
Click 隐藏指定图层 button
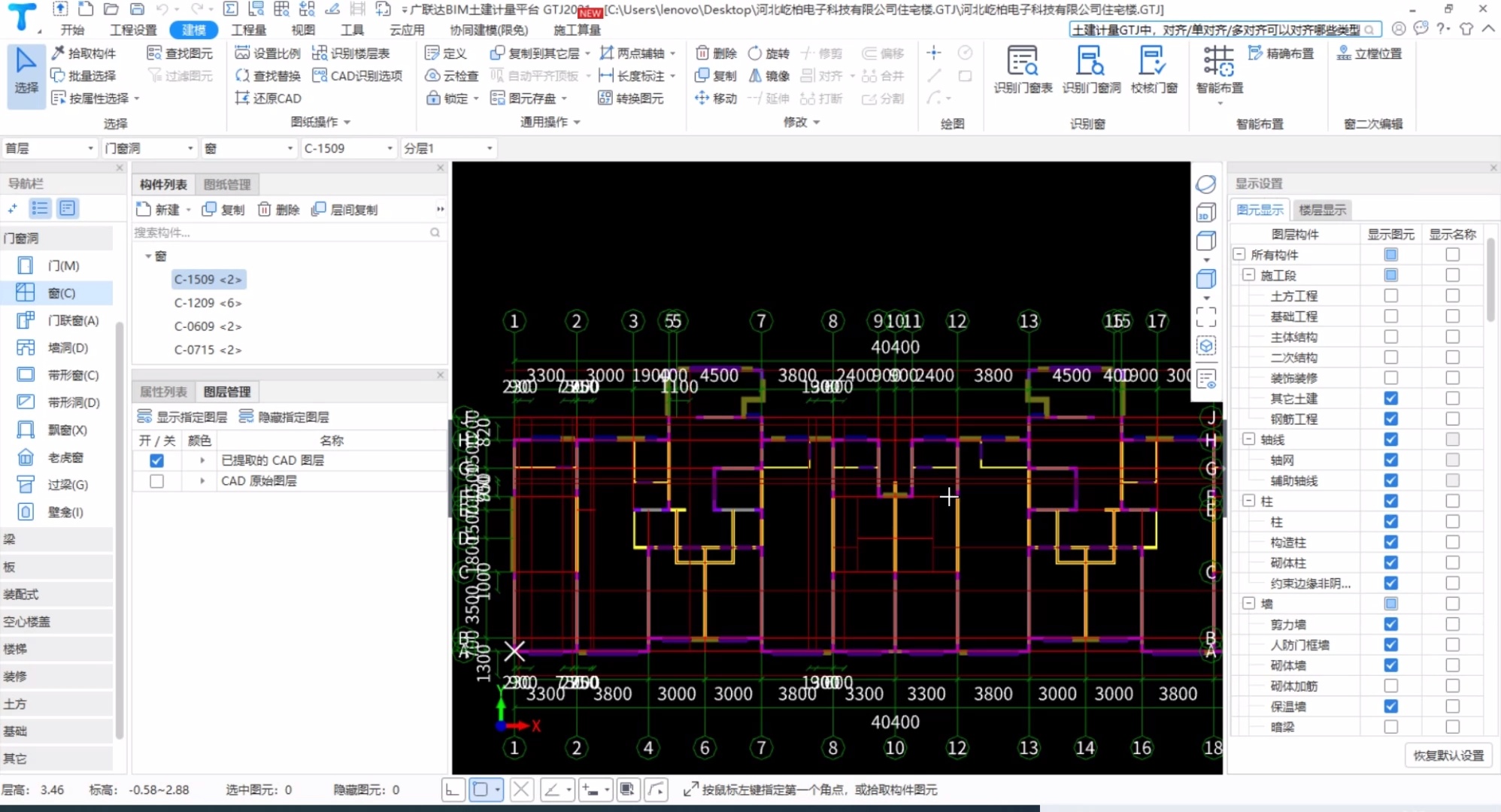(284, 417)
